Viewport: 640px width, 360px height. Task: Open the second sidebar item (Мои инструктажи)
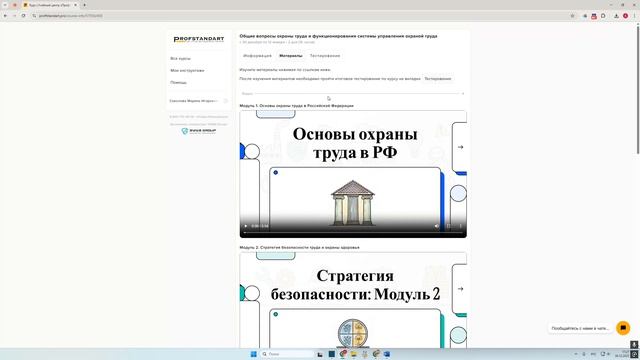(x=187, y=71)
